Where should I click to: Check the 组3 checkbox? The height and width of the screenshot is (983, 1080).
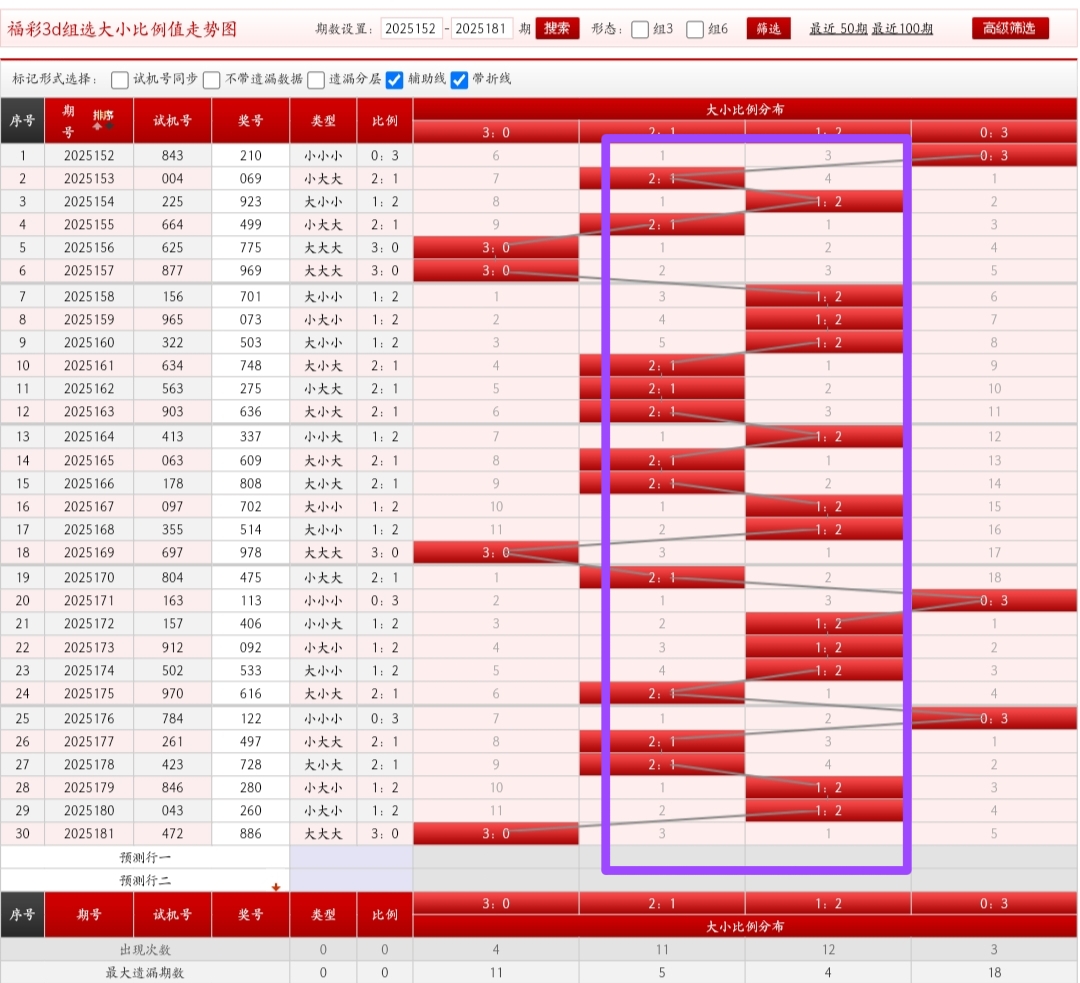click(640, 29)
